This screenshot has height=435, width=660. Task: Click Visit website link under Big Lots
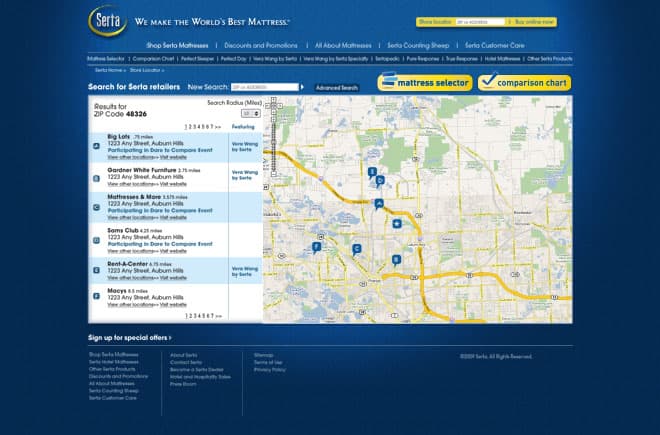(173, 157)
